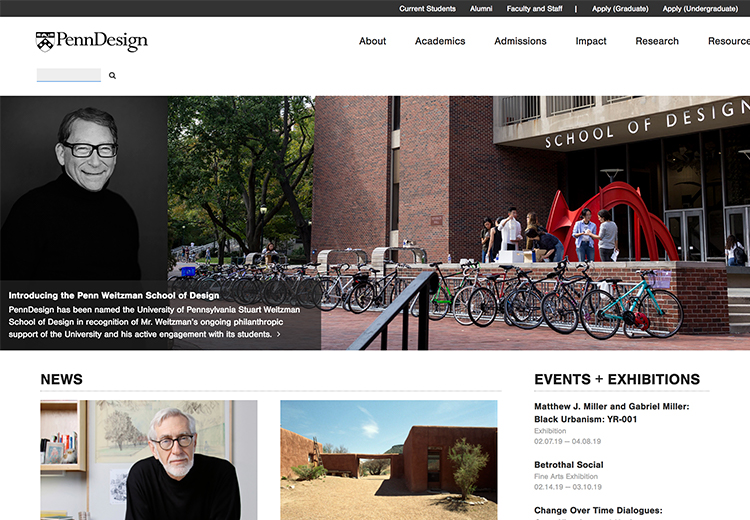Click the search magnifier icon
The height and width of the screenshot is (520, 750).
point(112,75)
